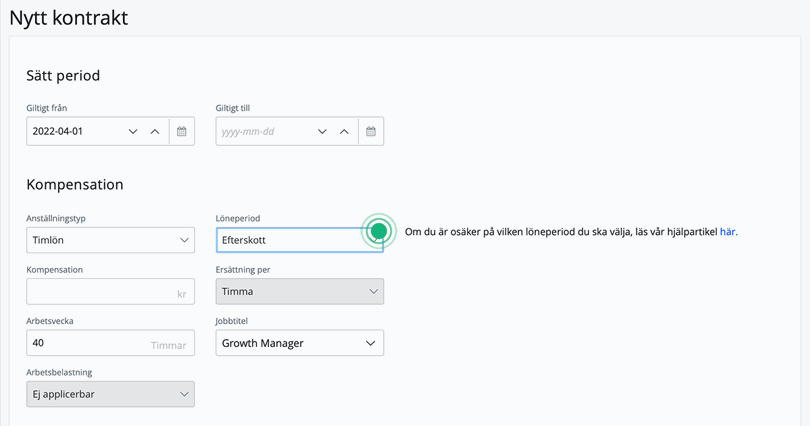This screenshot has width=810, height=426.
Task: Open the Jobbtitel Growth Manager dropdown
Action: tap(300, 343)
